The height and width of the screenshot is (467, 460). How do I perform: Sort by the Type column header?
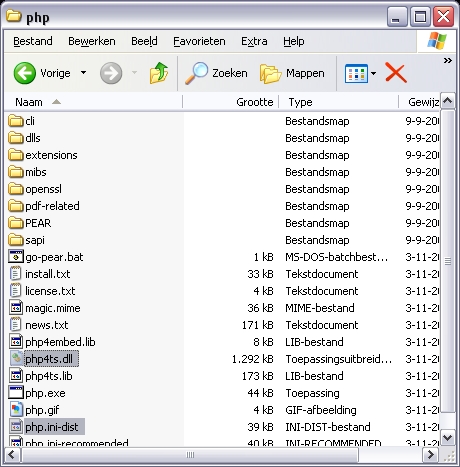click(339, 102)
